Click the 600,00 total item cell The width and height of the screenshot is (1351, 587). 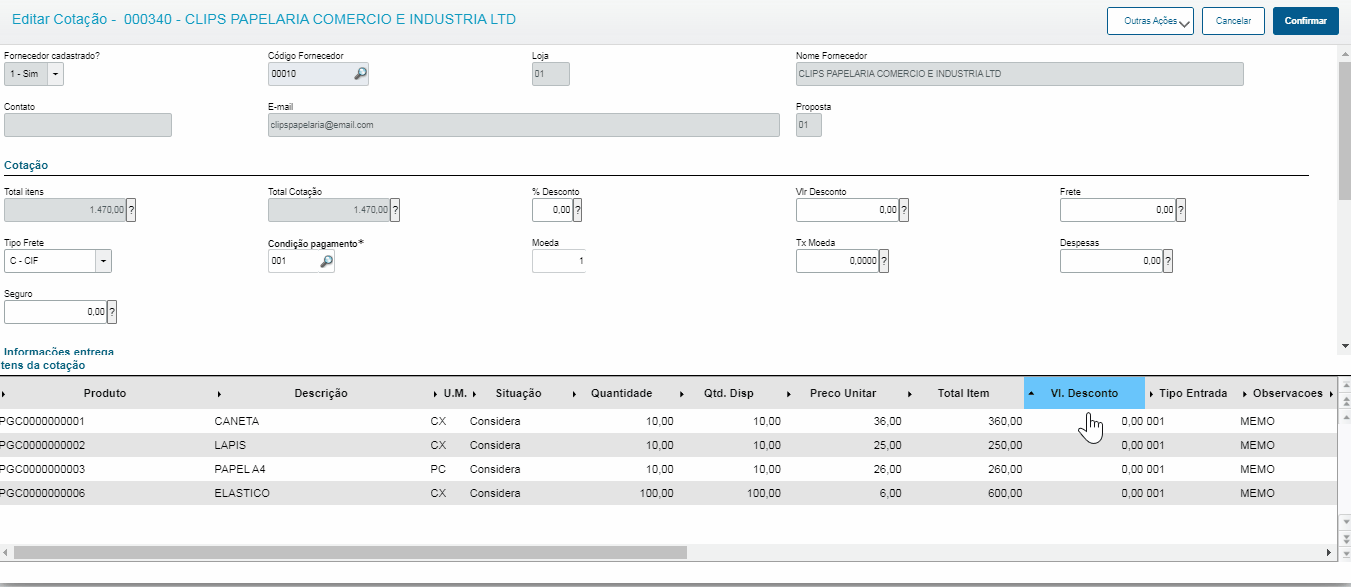click(963, 493)
